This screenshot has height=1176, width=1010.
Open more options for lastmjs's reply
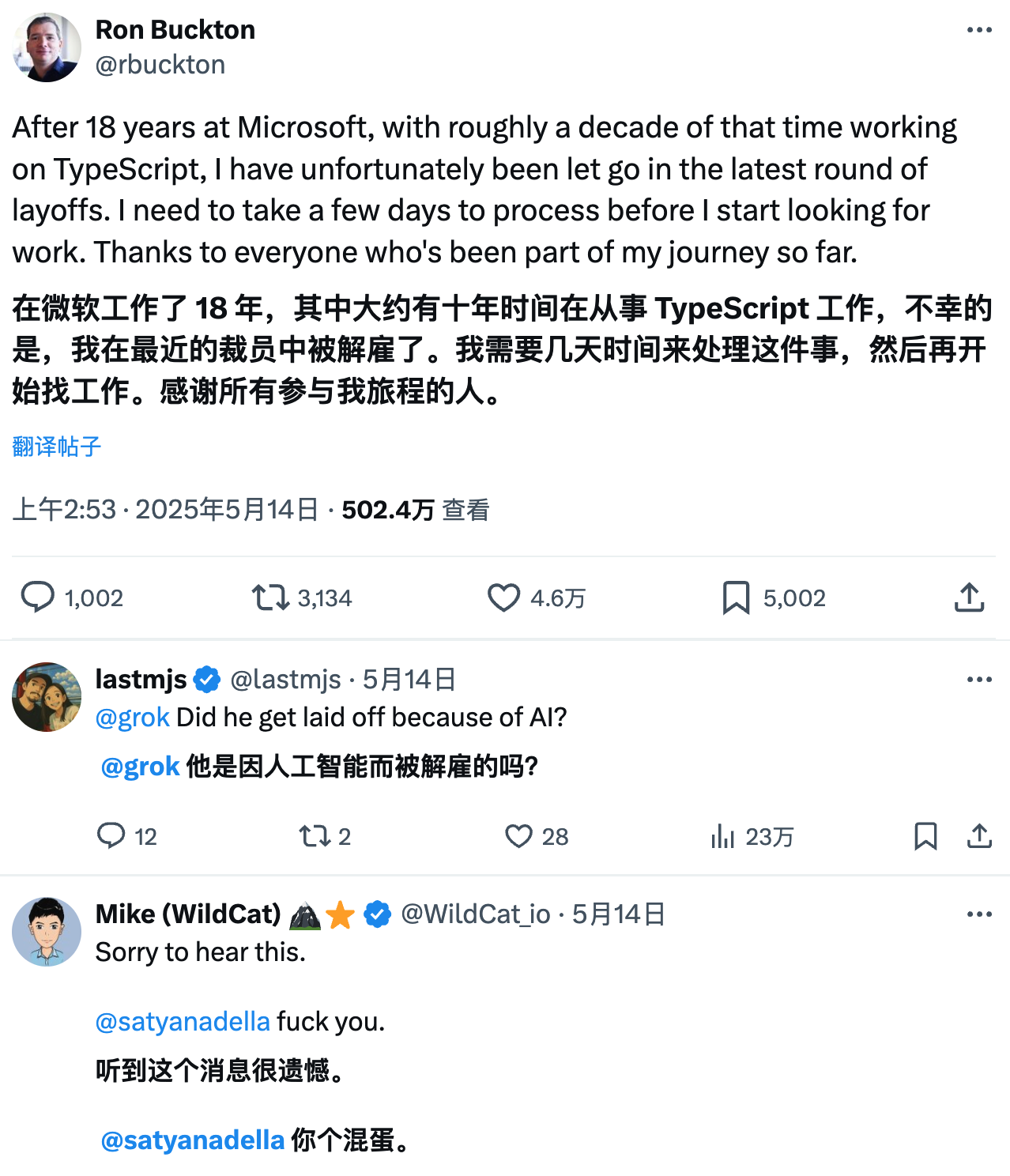click(x=978, y=678)
